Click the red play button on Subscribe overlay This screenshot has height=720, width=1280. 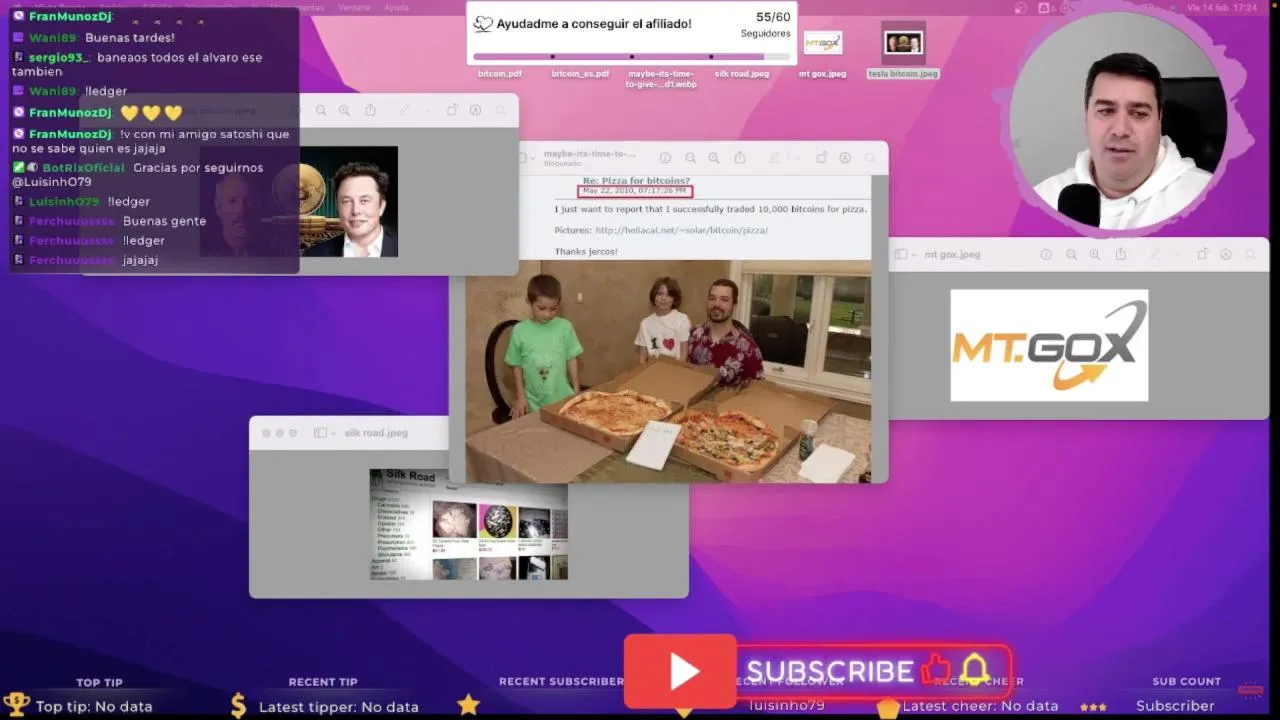(681, 672)
